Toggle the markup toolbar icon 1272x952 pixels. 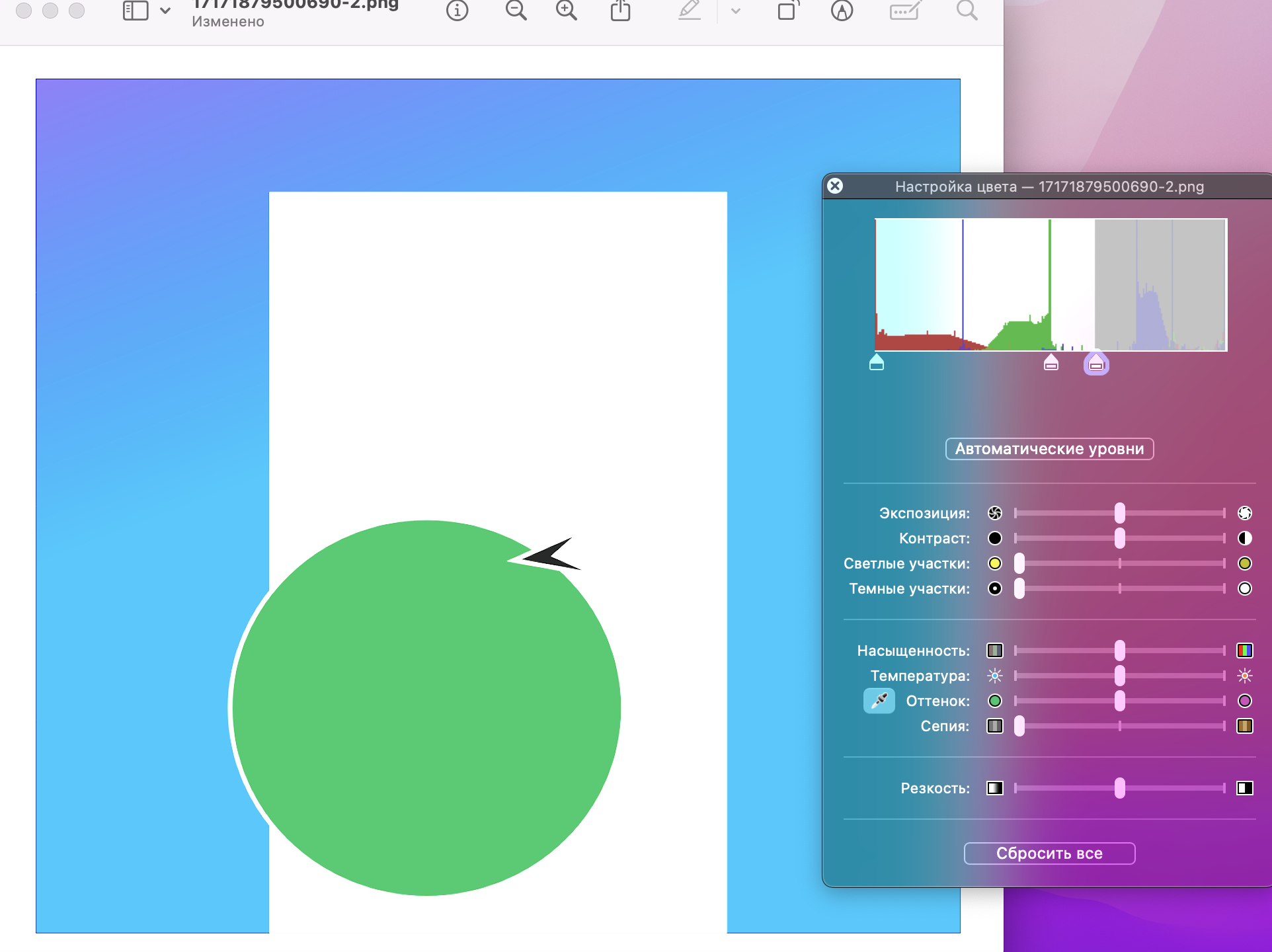842,11
